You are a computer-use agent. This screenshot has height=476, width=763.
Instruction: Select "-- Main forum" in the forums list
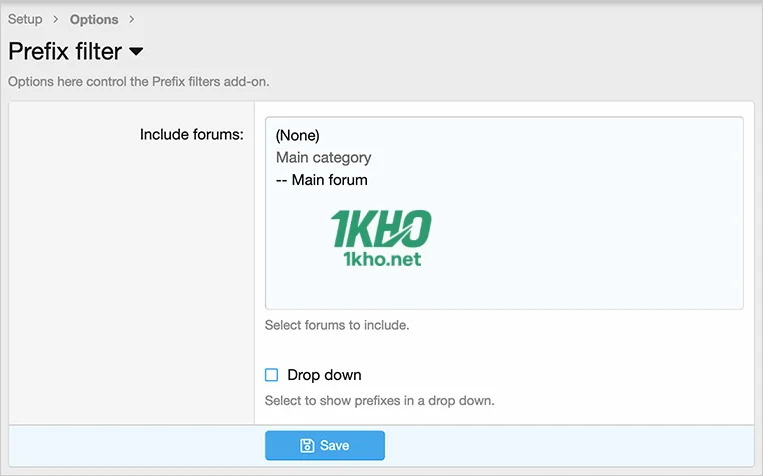pos(322,180)
